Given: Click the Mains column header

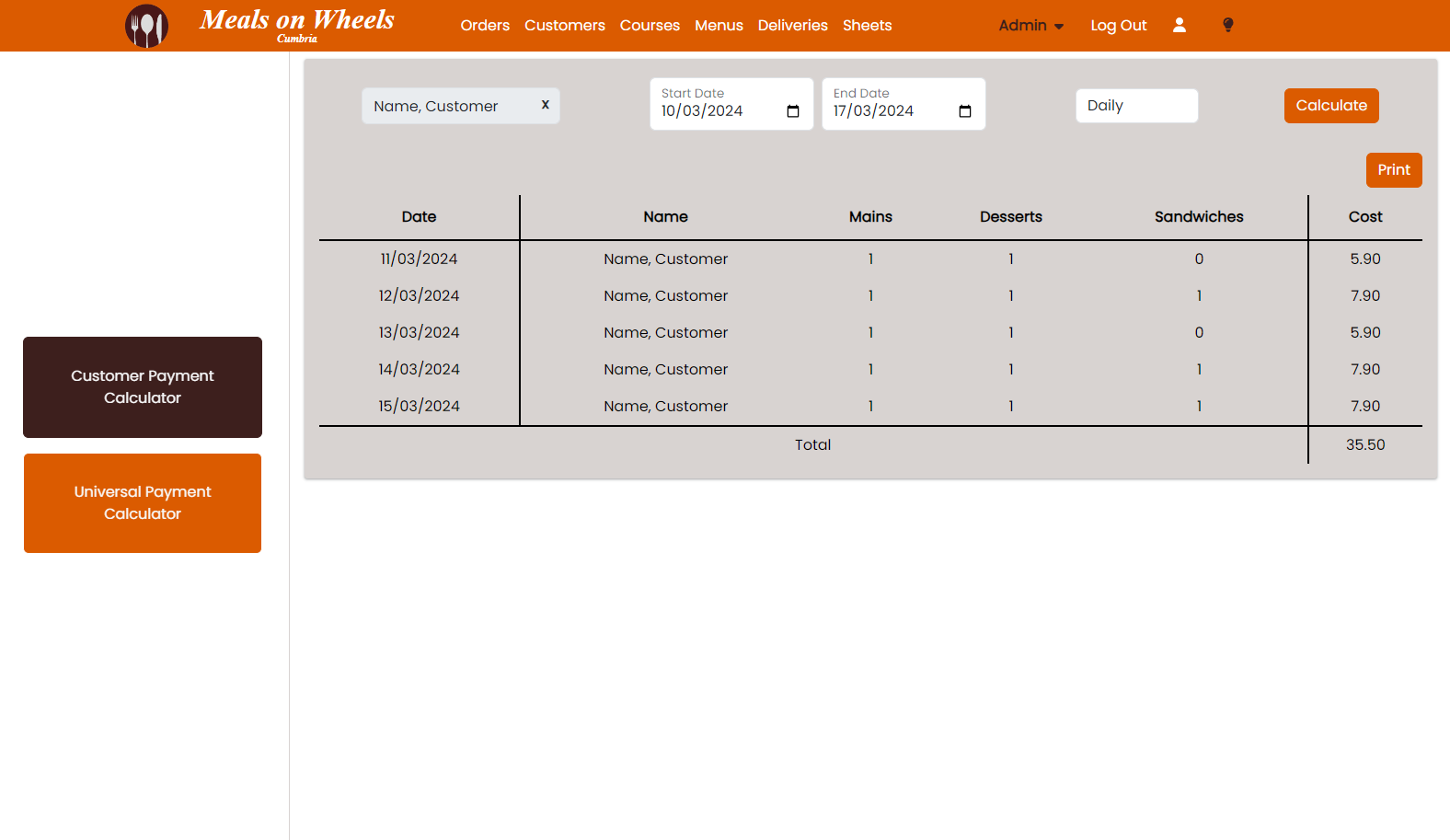Looking at the screenshot, I should 870,217.
